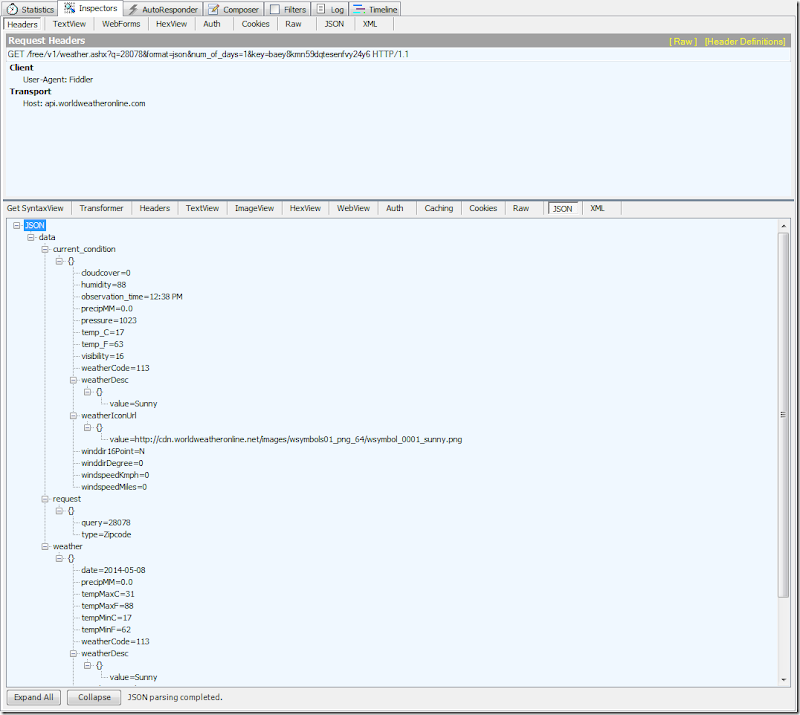Open the Raw header link
The height and width of the screenshot is (715, 800).
(683, 41)
